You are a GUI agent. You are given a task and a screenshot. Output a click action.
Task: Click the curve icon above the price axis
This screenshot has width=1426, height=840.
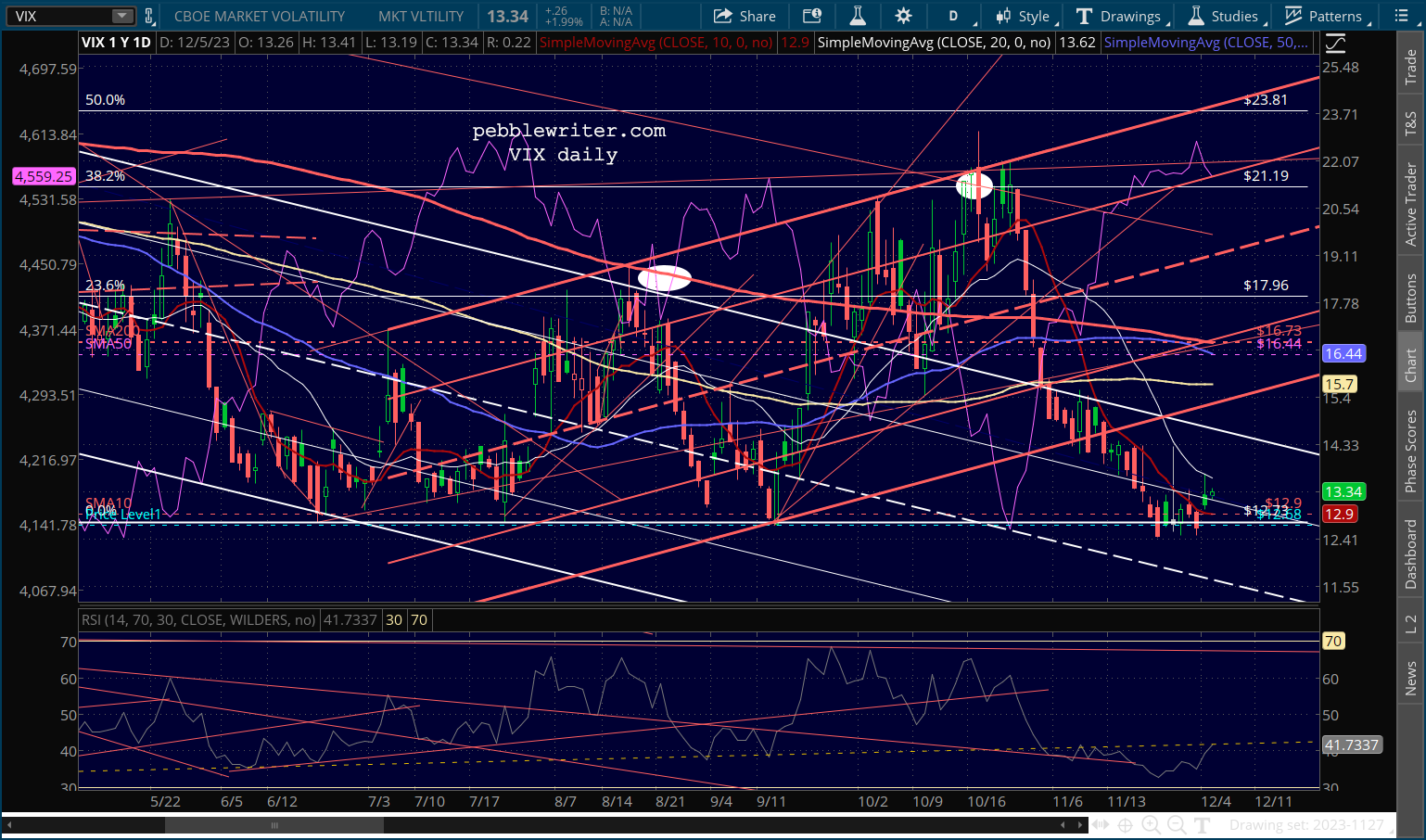[1334, 43]
